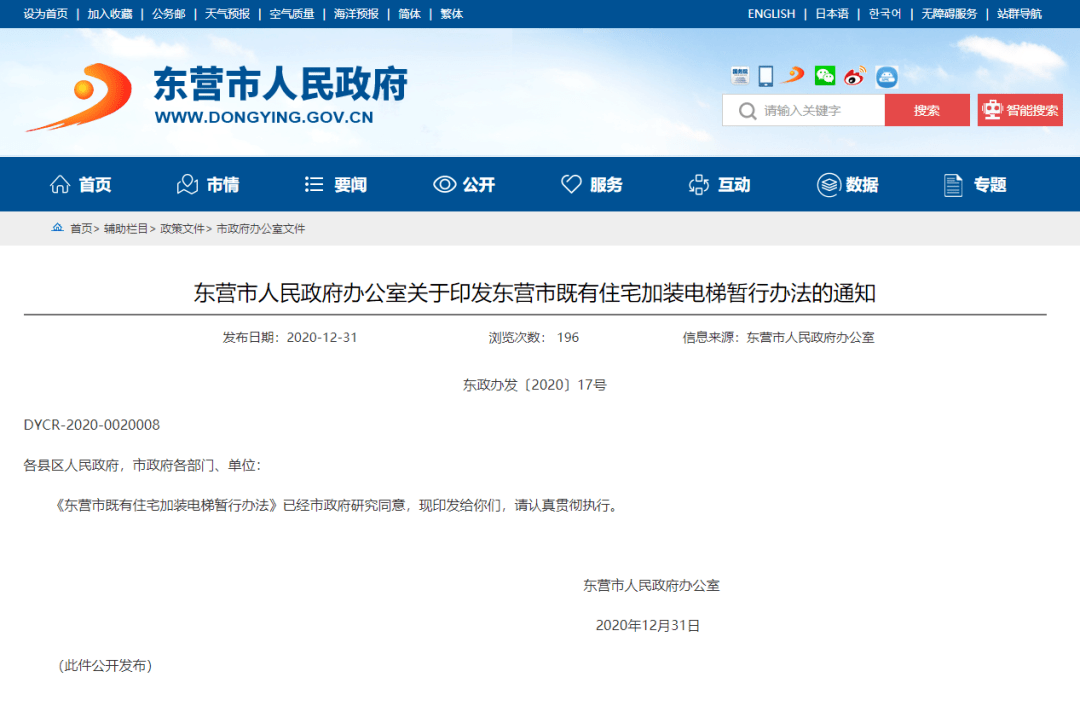Select the 专题 special topics menu
Image resolution: width=1080 pixels, height=706 pixels.
coord(975,185)
